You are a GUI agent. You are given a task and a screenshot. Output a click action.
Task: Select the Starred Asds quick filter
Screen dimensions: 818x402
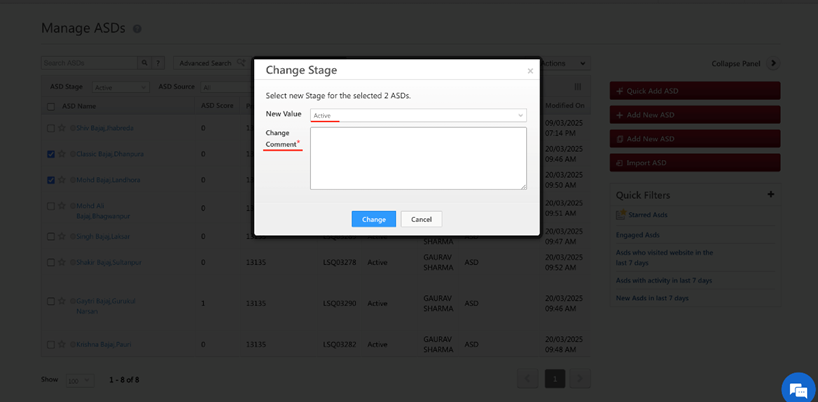pos(647,215)
